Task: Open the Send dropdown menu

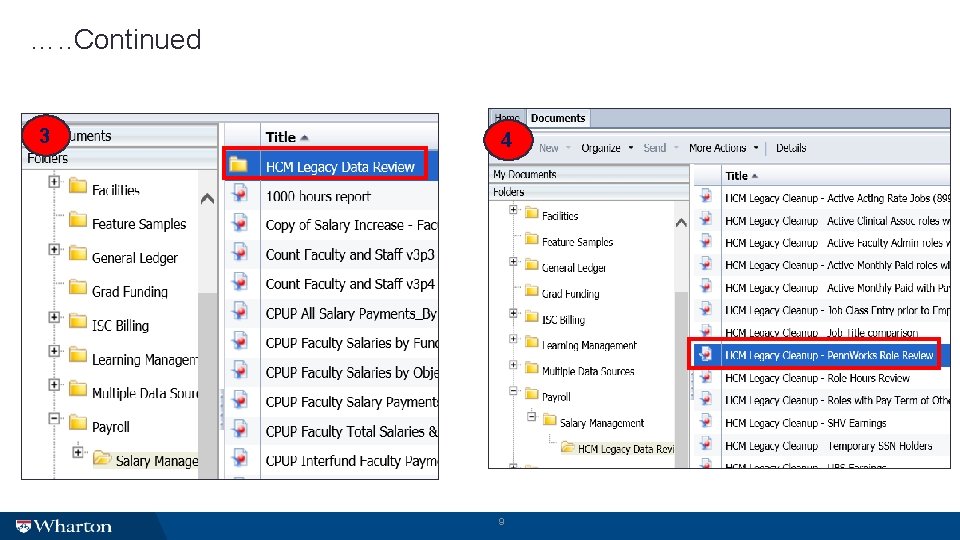Action: point(661,148)
